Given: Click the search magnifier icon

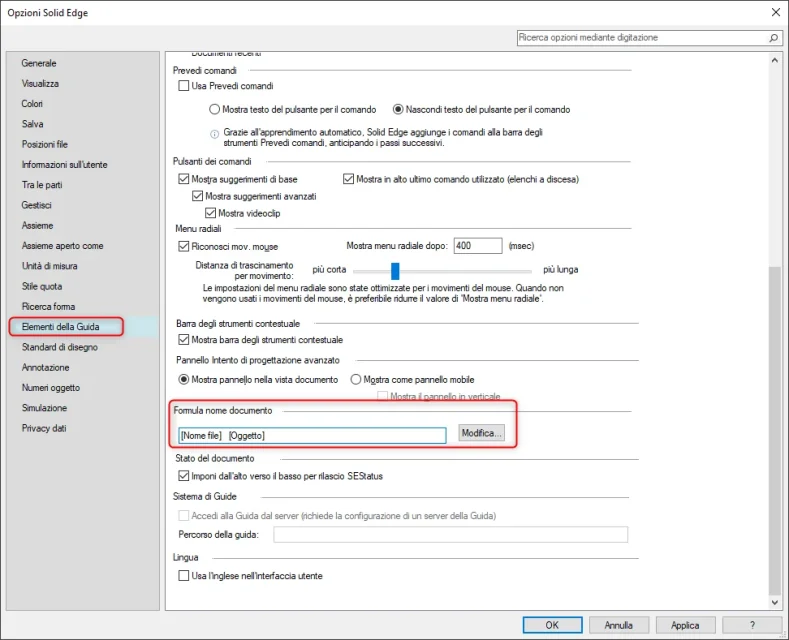Looking at the screenshot, I should (x=773, y=38).
